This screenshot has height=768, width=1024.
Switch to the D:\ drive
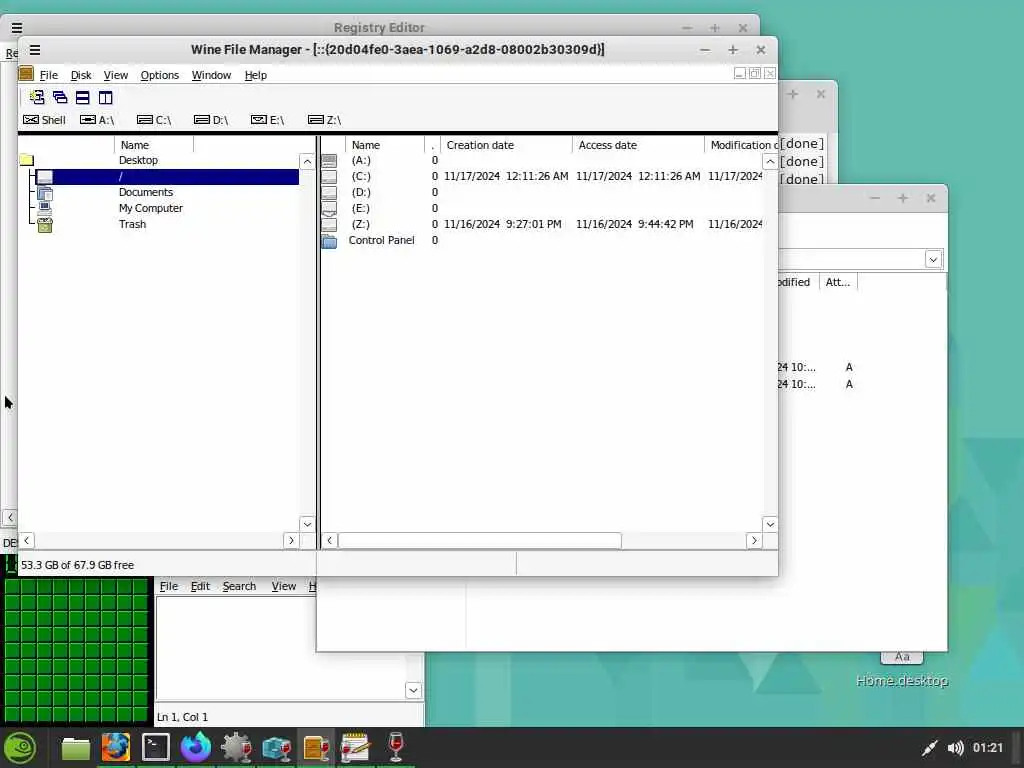[211, 120]
